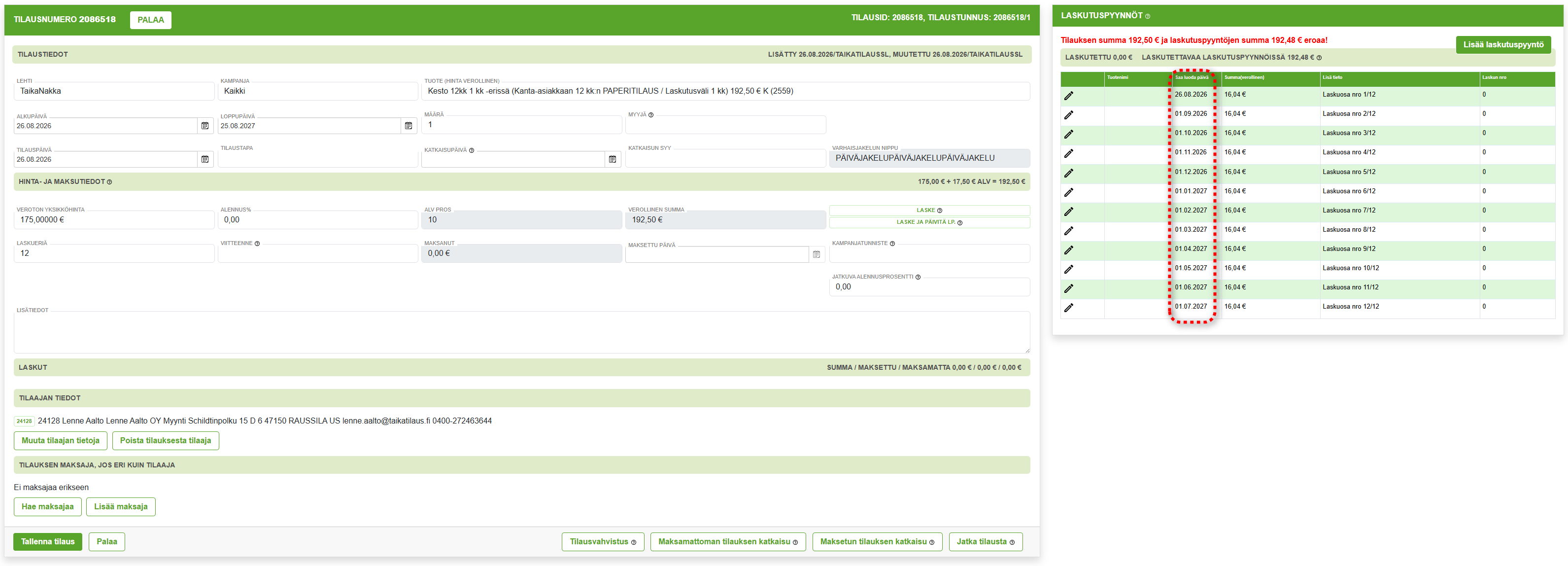Screen dimensions: 1568x566
Task: Click Lisää laskutuspyyntö button
Action: point(1503,44)
